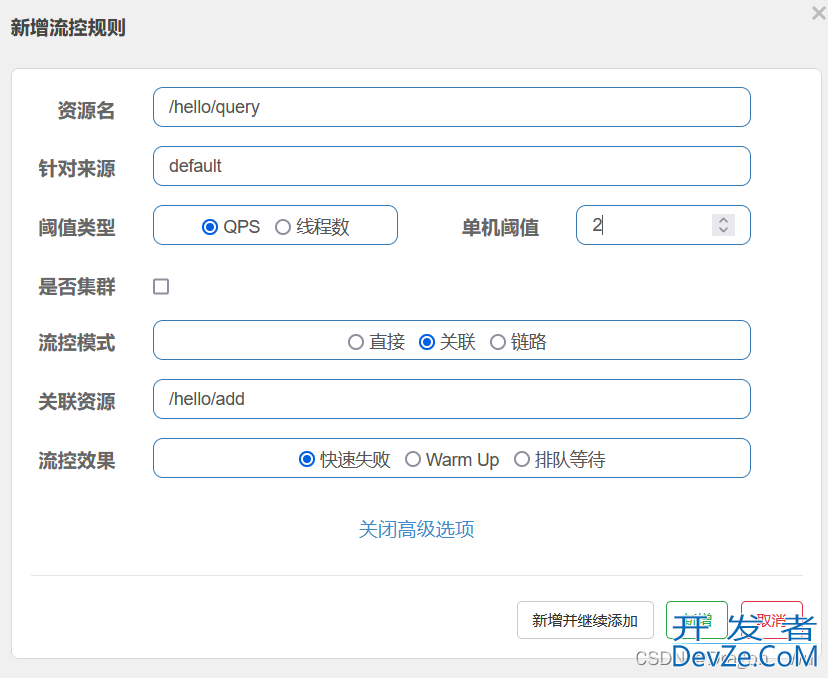This screenshot has height=678, width=828.
Task: Click the 针对来源 field label
Action: 77,169
